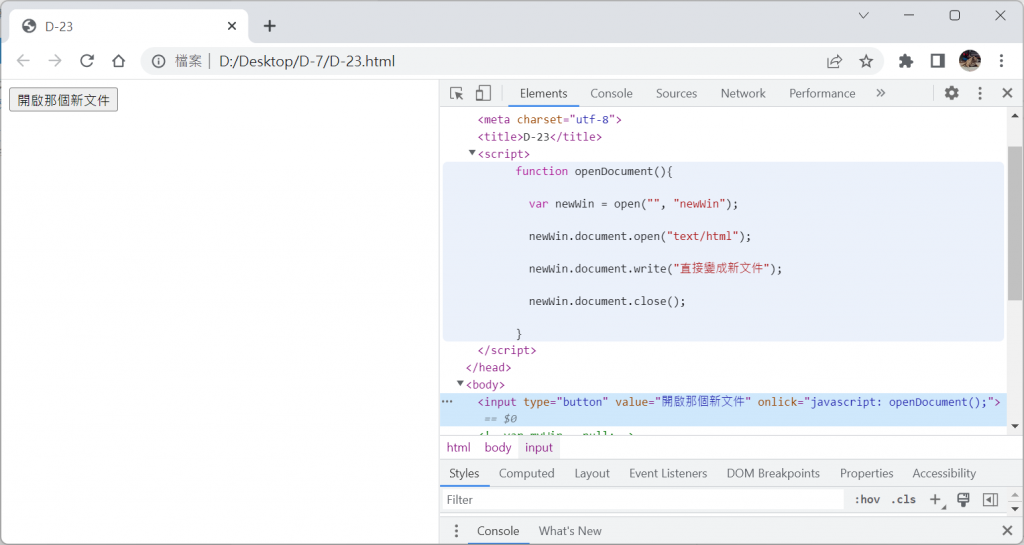Add a new style rule plus icon

click(x=936, y=500)
